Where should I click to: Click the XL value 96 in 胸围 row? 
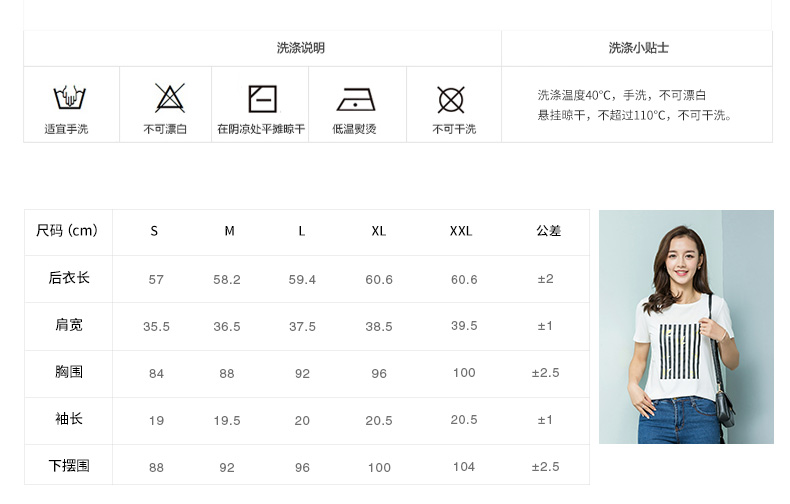pos(379,374)
